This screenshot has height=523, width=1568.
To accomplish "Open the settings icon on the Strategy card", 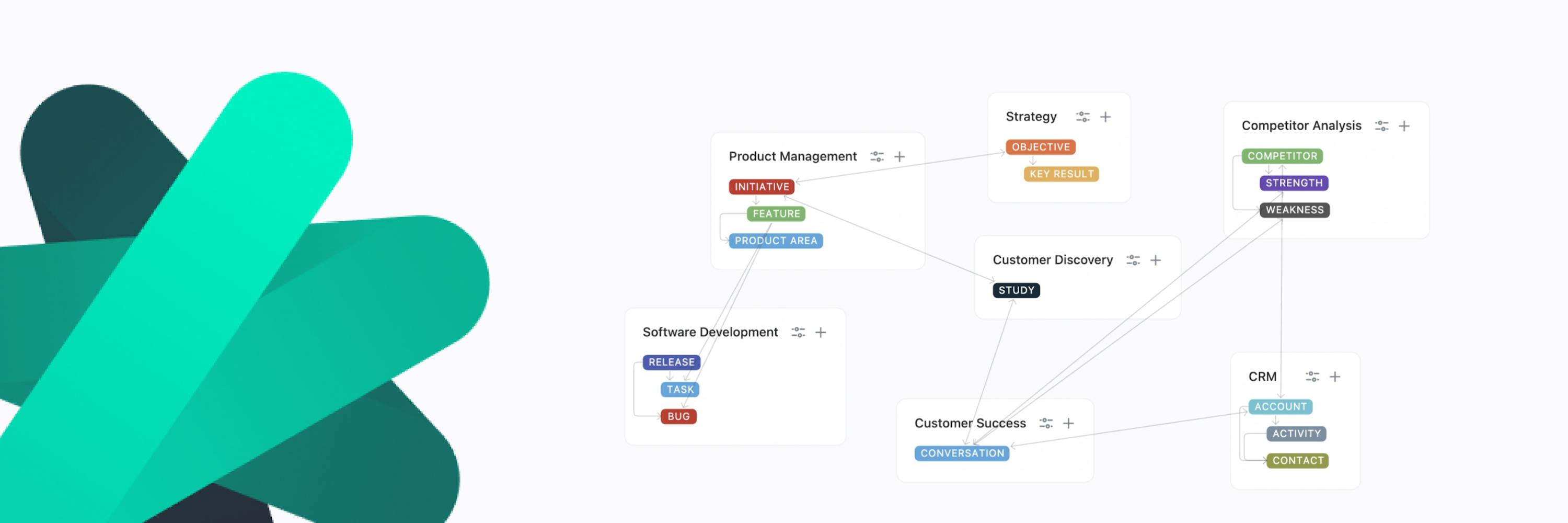I will [1083, 117].
